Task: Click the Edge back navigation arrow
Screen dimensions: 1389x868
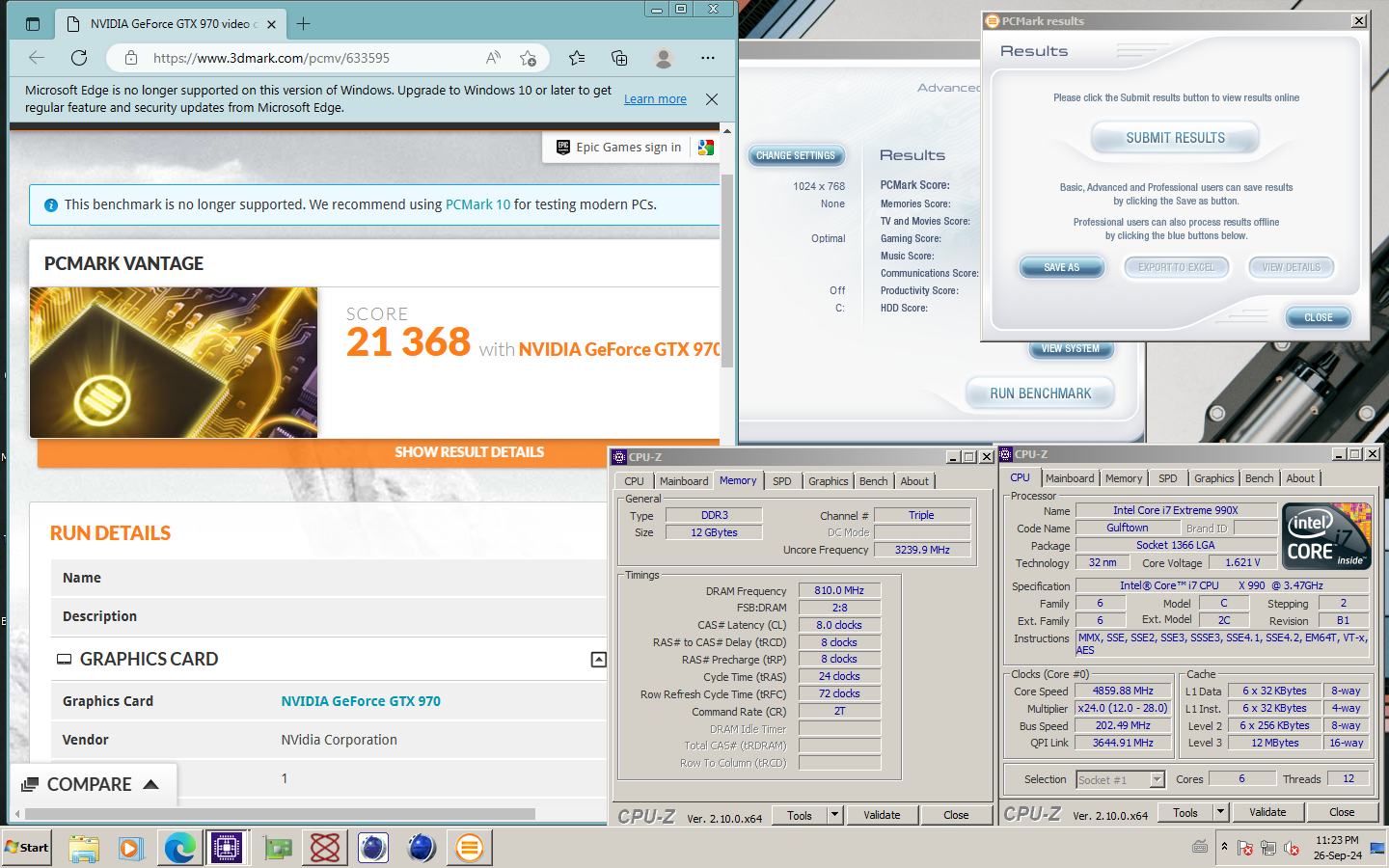Action: tap(37, 58)
